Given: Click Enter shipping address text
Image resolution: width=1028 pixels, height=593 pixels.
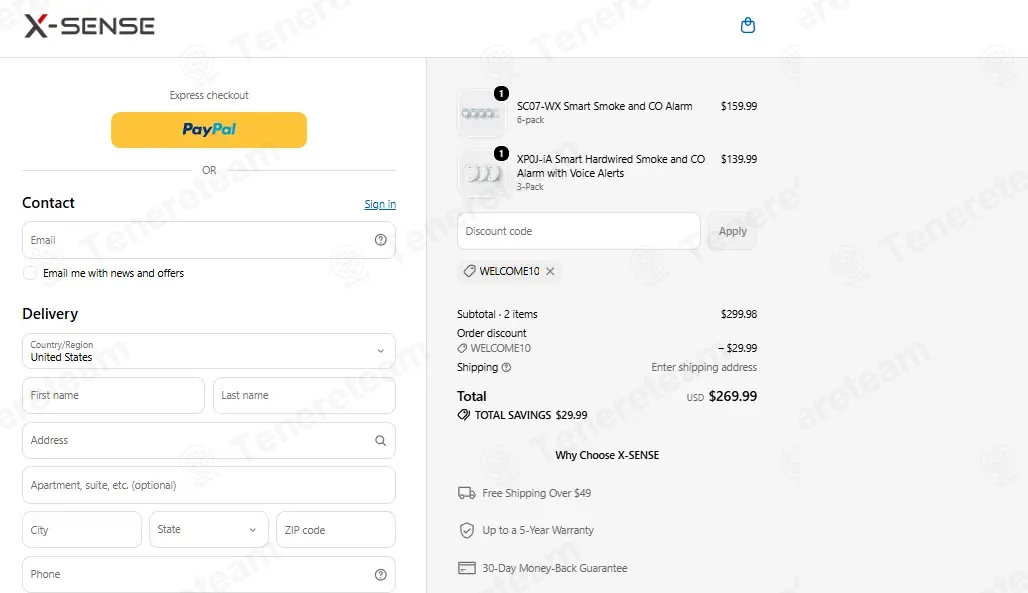Looking at the screenshot, I should click(x=704, y=367).
